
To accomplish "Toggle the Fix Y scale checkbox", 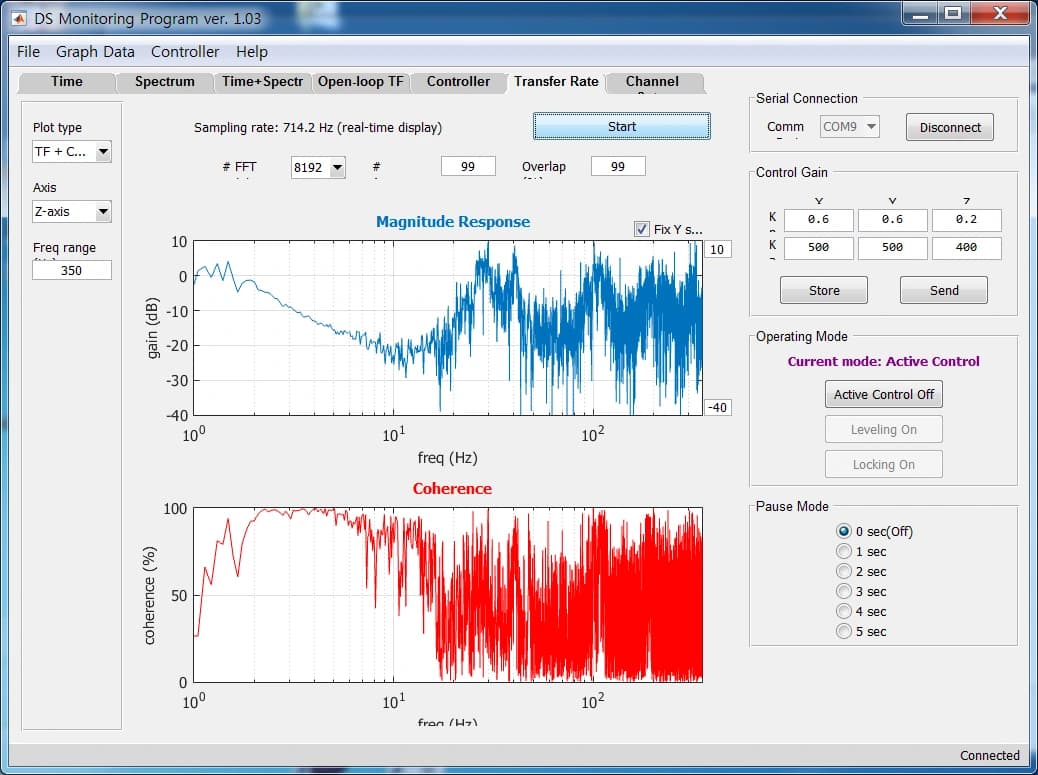I will (x=641, y=229).
